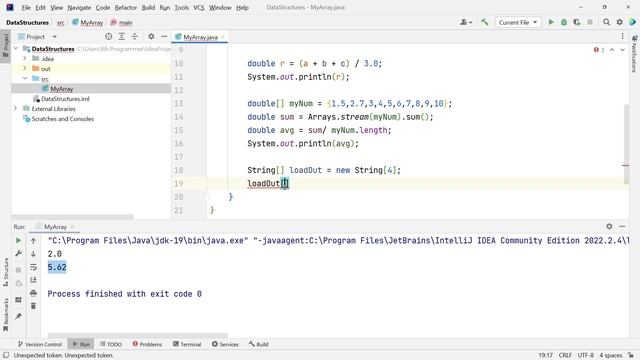
Task: Open Search Everywhere magnifier icon
Action: point(607,22)
